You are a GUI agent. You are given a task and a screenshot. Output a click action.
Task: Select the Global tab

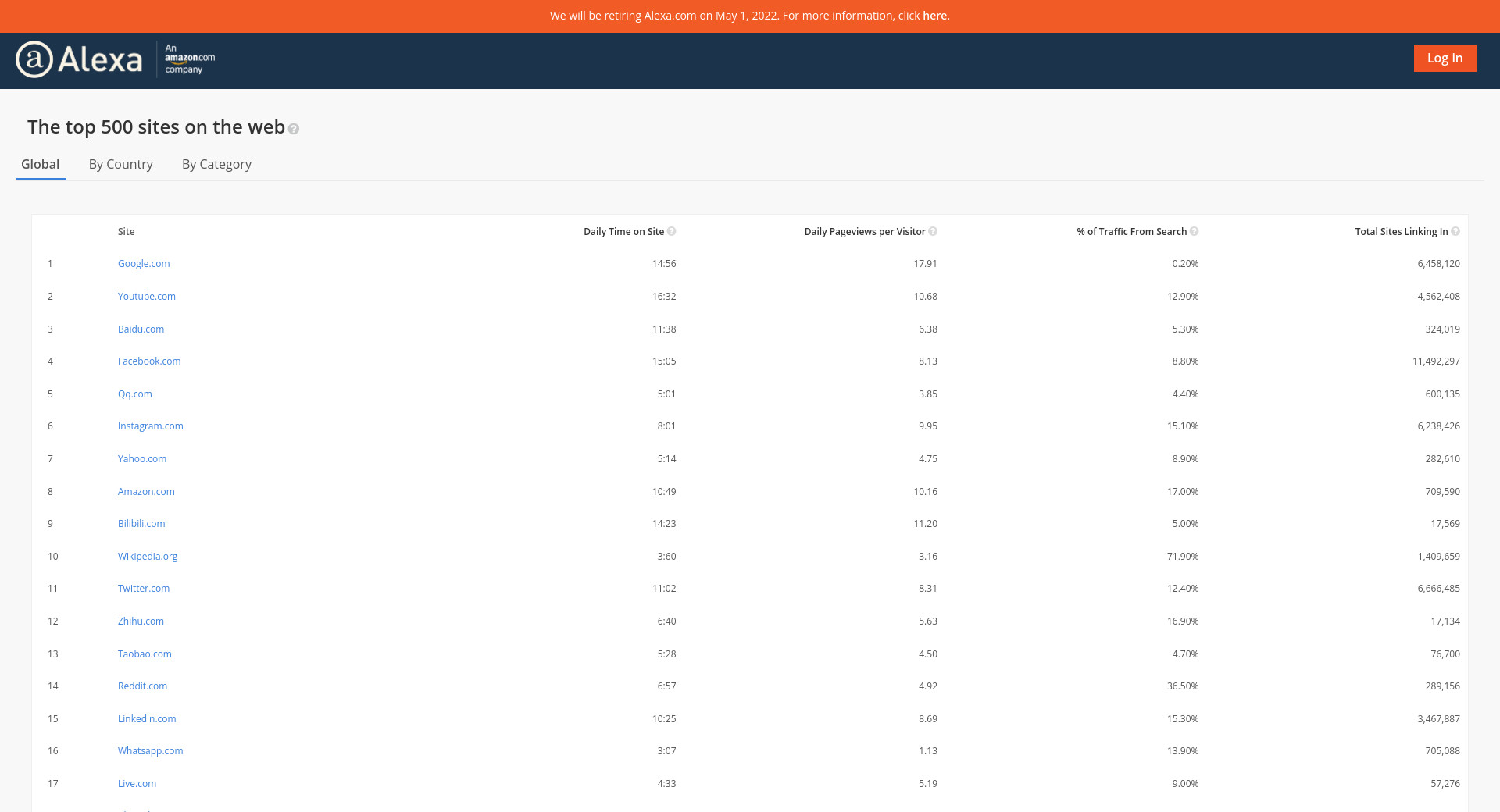tap(41, 164)
